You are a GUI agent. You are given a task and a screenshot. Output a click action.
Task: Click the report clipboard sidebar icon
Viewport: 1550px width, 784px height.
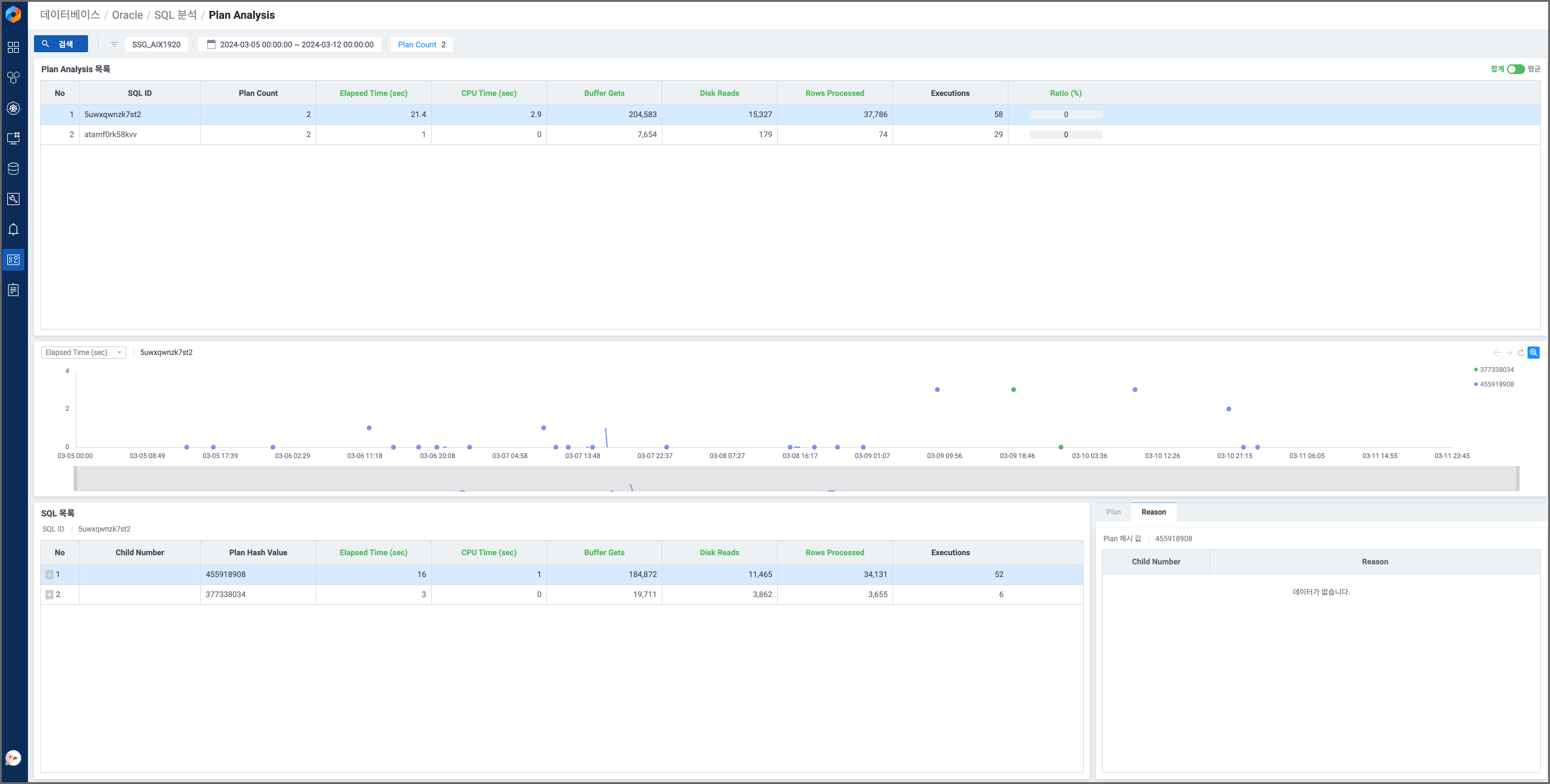13,290
